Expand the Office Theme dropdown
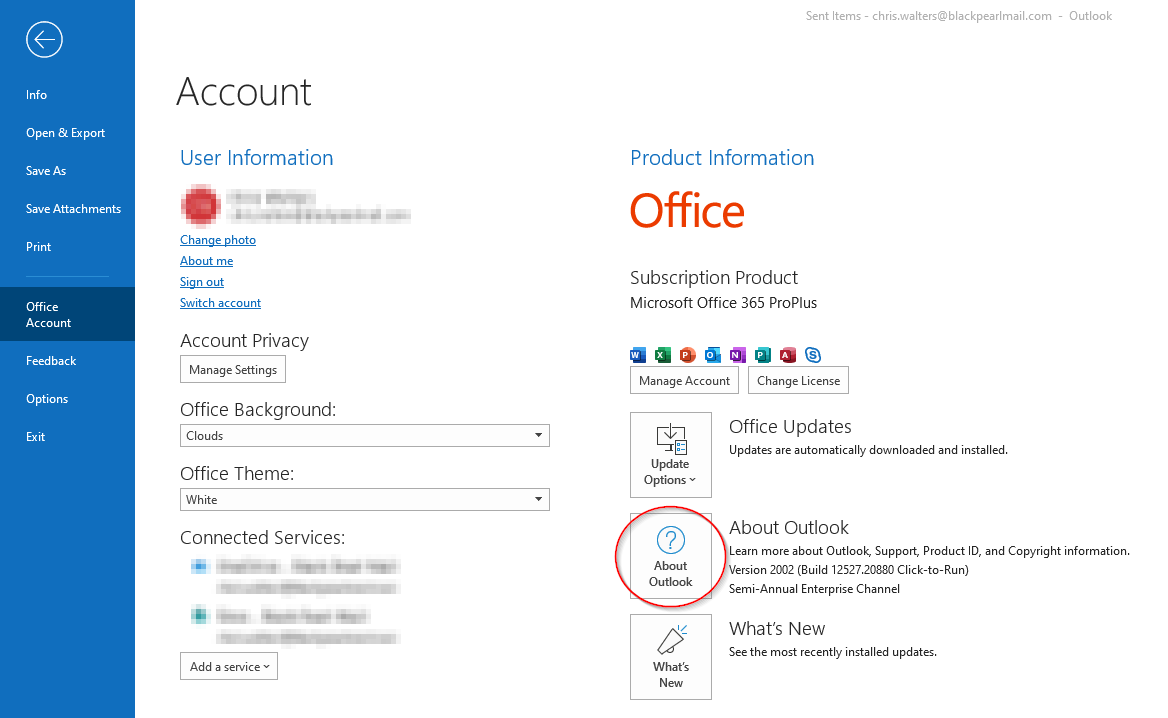The height and width of the screenshot is (718, 1168). (365, 500)
